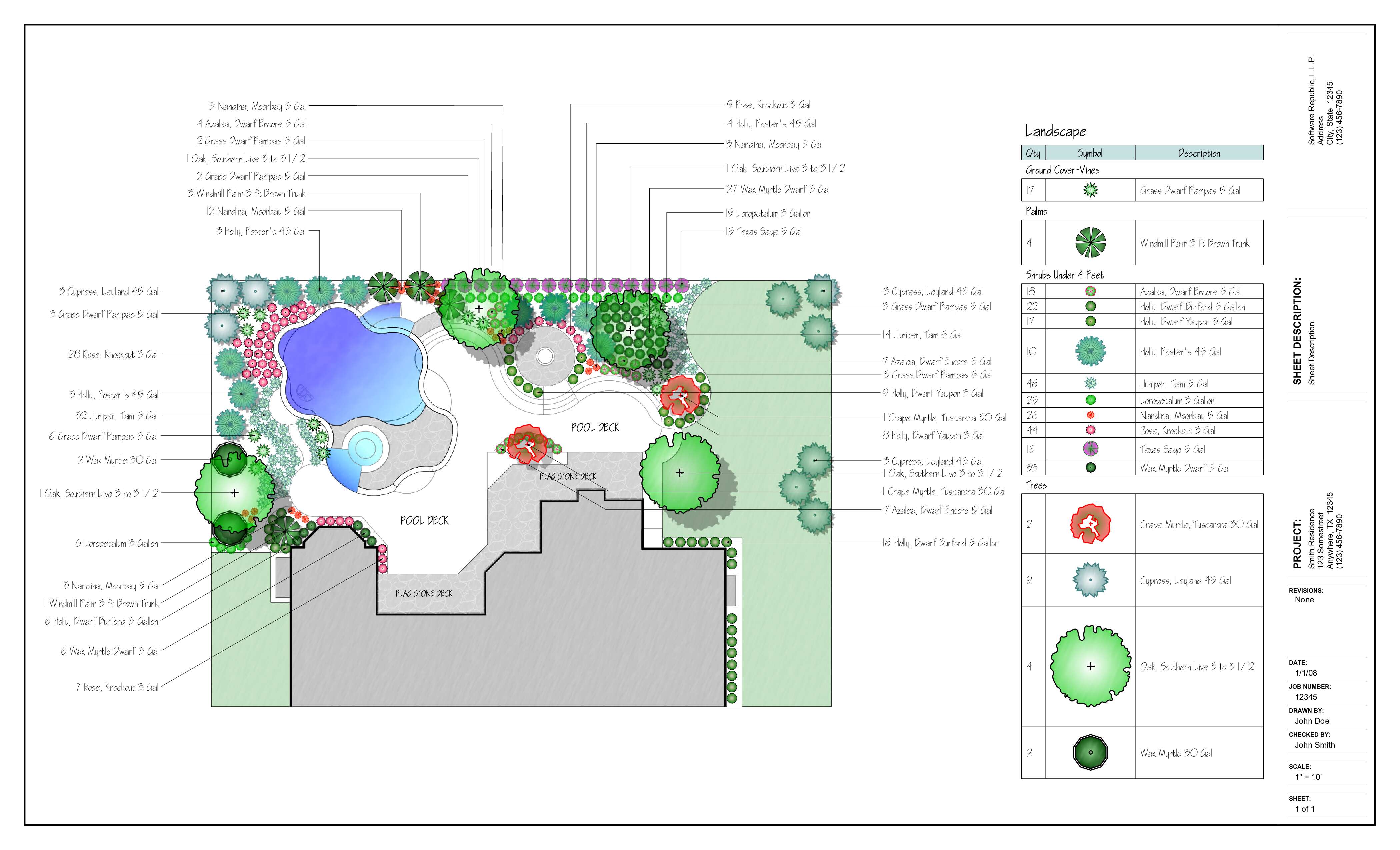The height and width of the screenshot is (850, 1400).
Task: Click the Qty column header
Action: 1033,153
